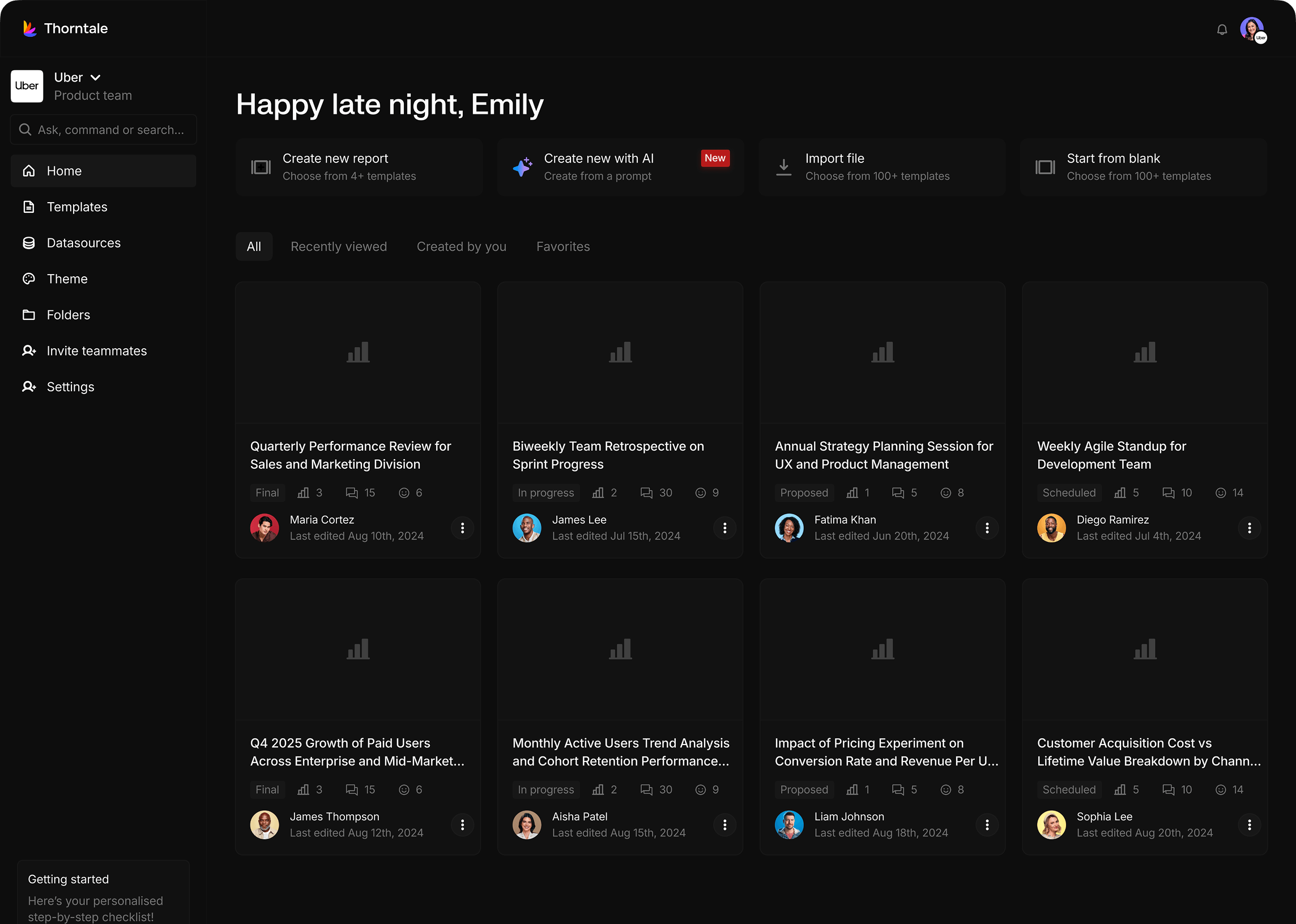Switch to the Recently viewed tab
This screenshot has width=1296, height=924.
click(x=339, y=246)
